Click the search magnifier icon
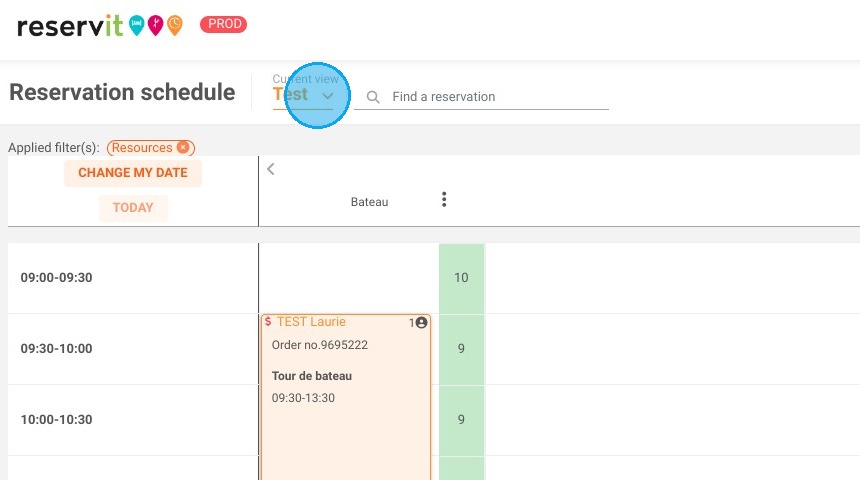 click(x=373, y=97)
